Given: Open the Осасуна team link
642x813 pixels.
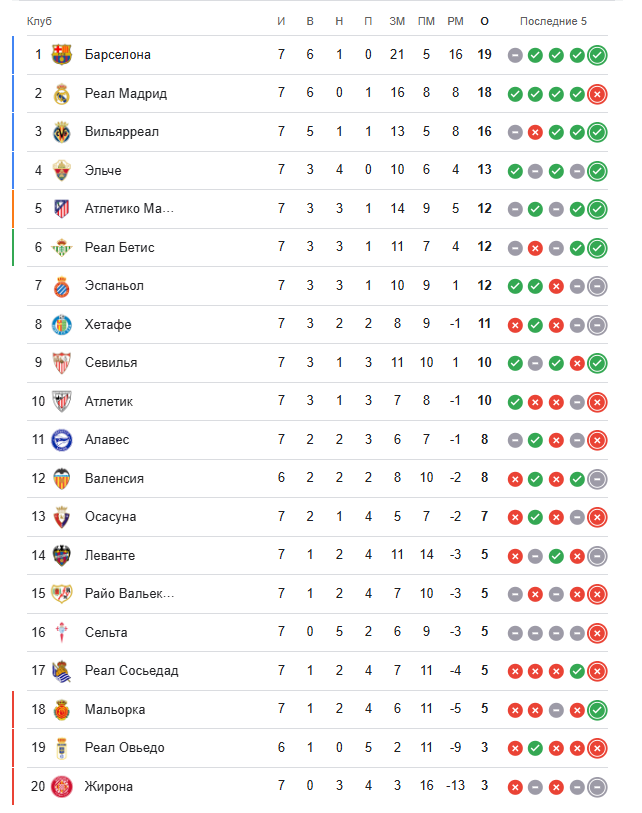Looking at the screenshot, I should coord(110,517).
